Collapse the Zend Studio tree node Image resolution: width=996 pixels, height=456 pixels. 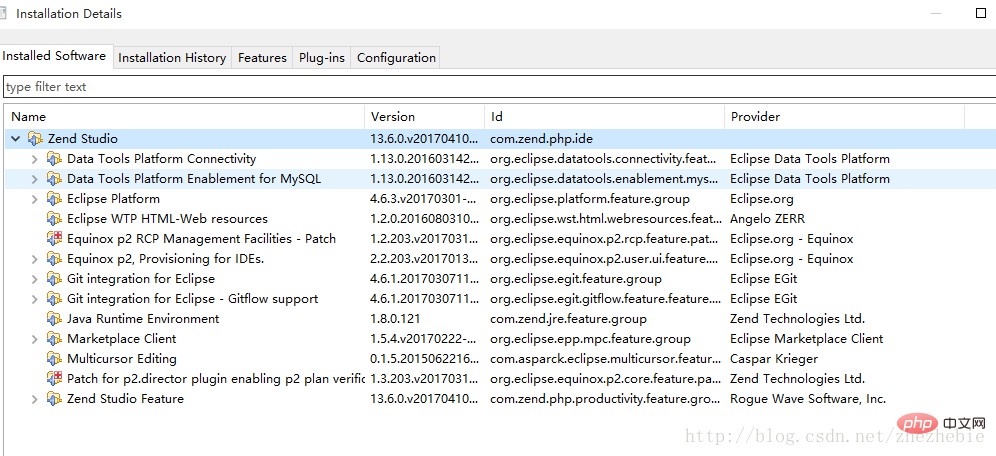pos(16,138)
